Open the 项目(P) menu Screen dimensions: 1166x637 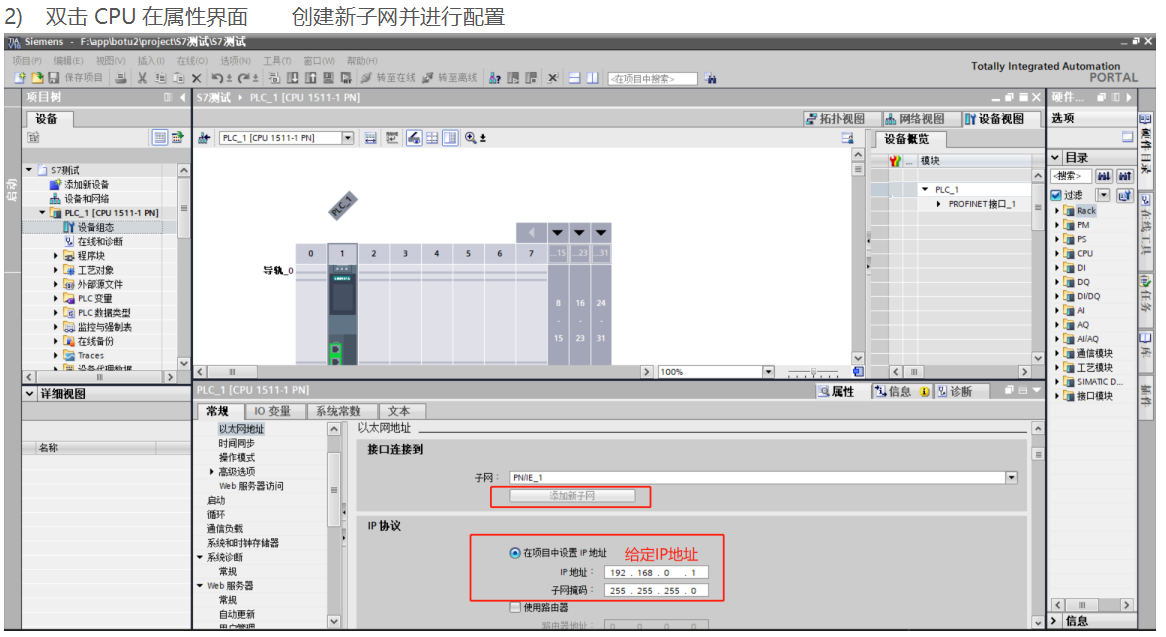click(27, 61)
